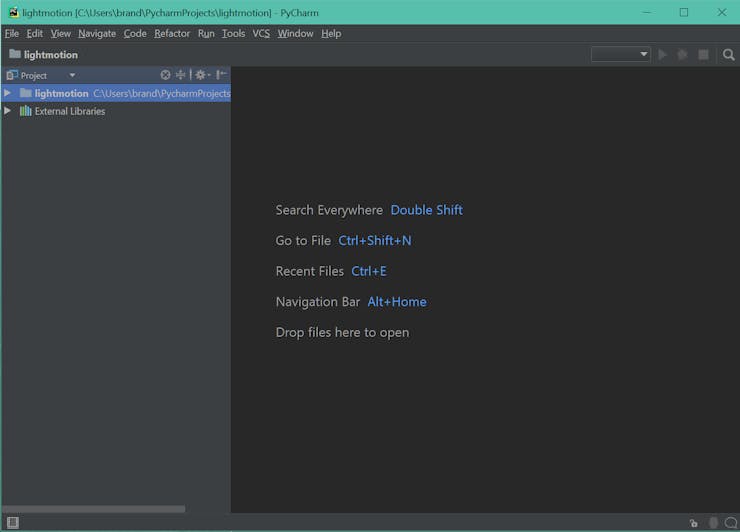Select the lightmotion row in project tree
This screenshot has height=532, width=740.
(x=116, y=93)
